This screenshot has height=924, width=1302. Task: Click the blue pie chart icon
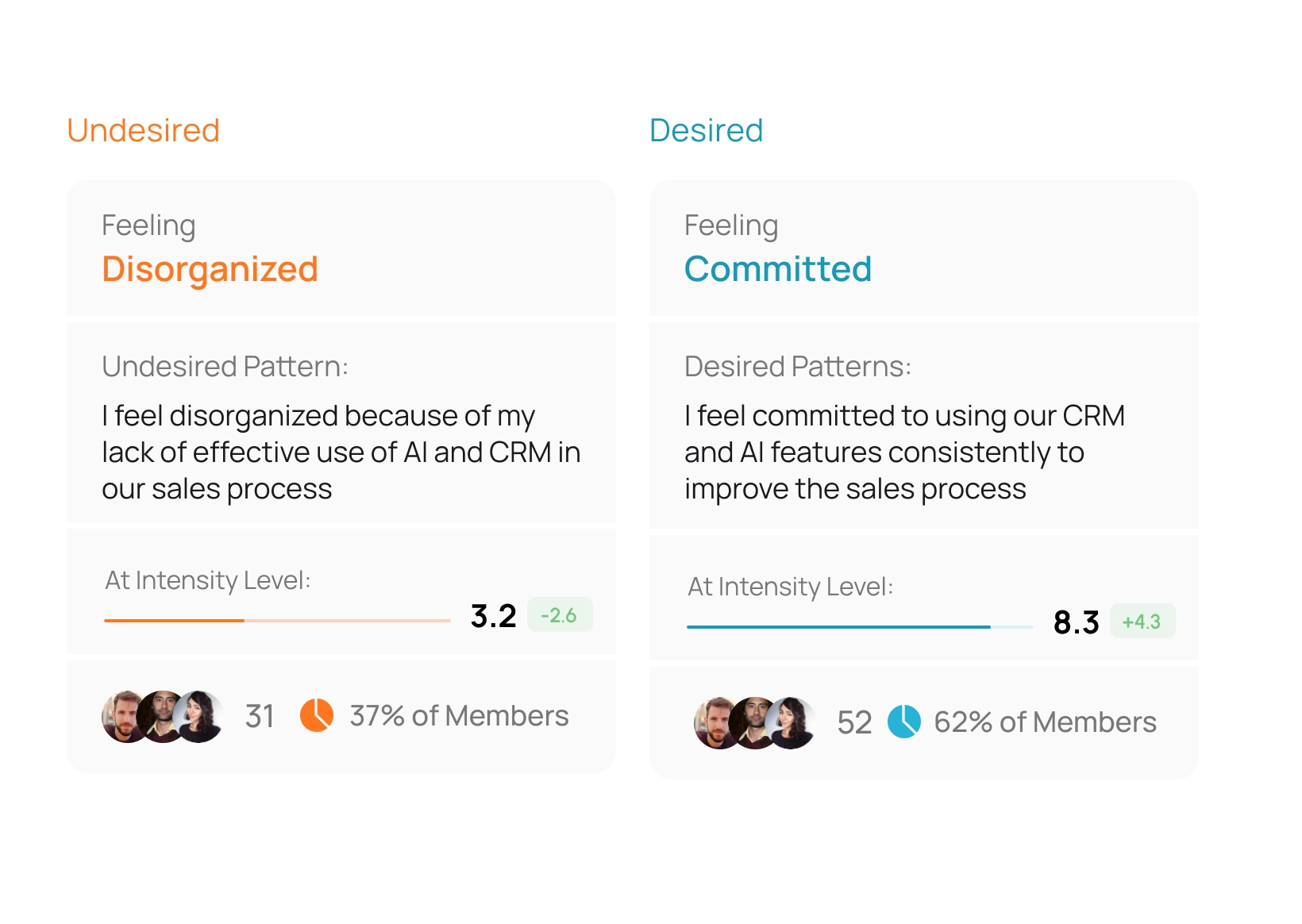[903, 722]
